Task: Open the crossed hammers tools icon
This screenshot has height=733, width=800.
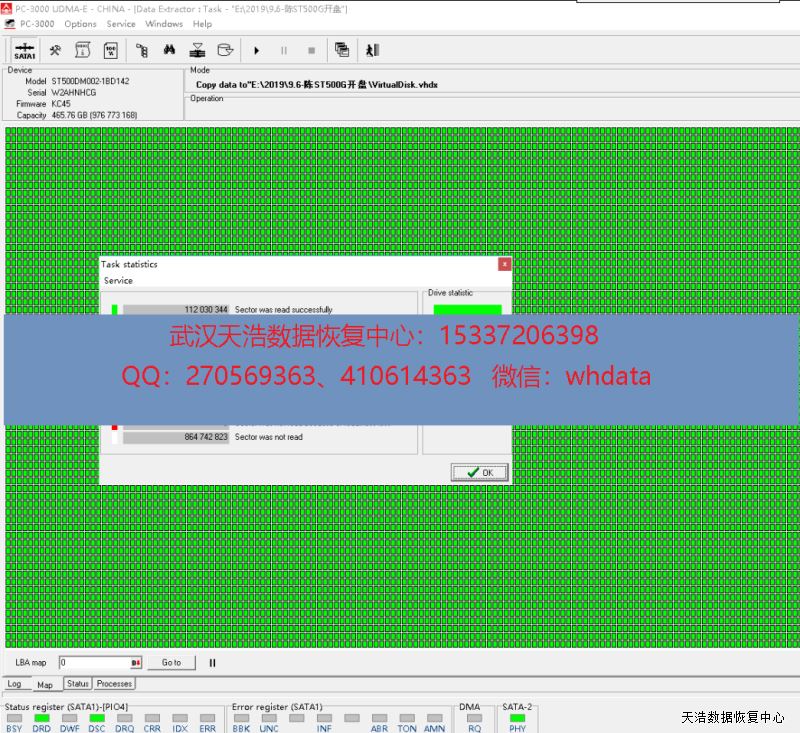Action: pyautogui.click(x=56, y=50)
